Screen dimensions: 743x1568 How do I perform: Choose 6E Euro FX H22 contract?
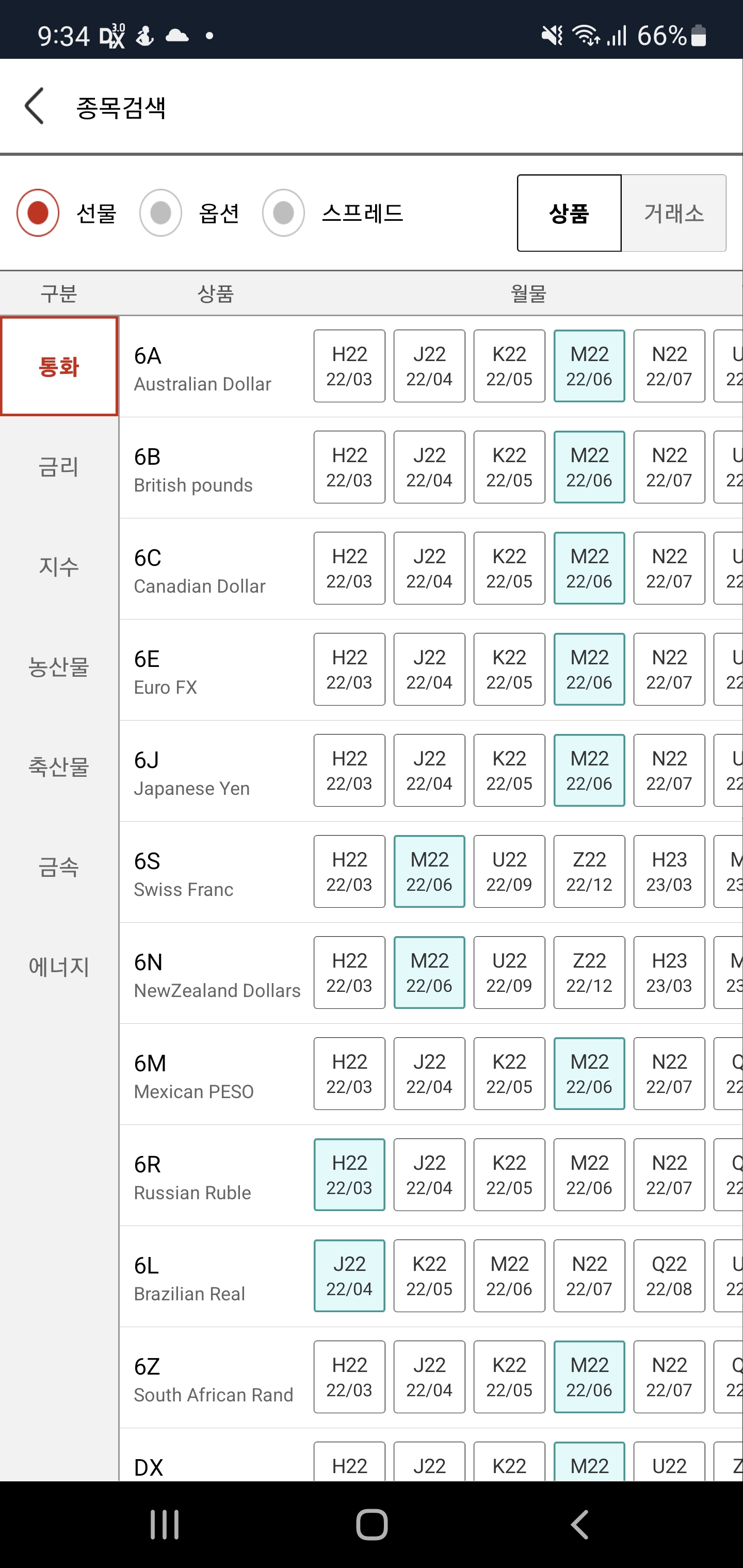349,669
